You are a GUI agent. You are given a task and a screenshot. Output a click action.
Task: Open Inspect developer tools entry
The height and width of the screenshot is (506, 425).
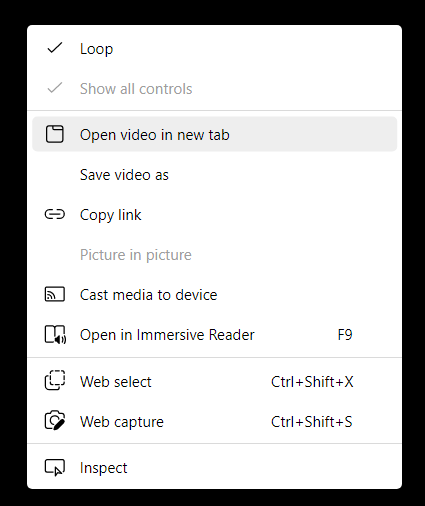[x=214, y=467]
